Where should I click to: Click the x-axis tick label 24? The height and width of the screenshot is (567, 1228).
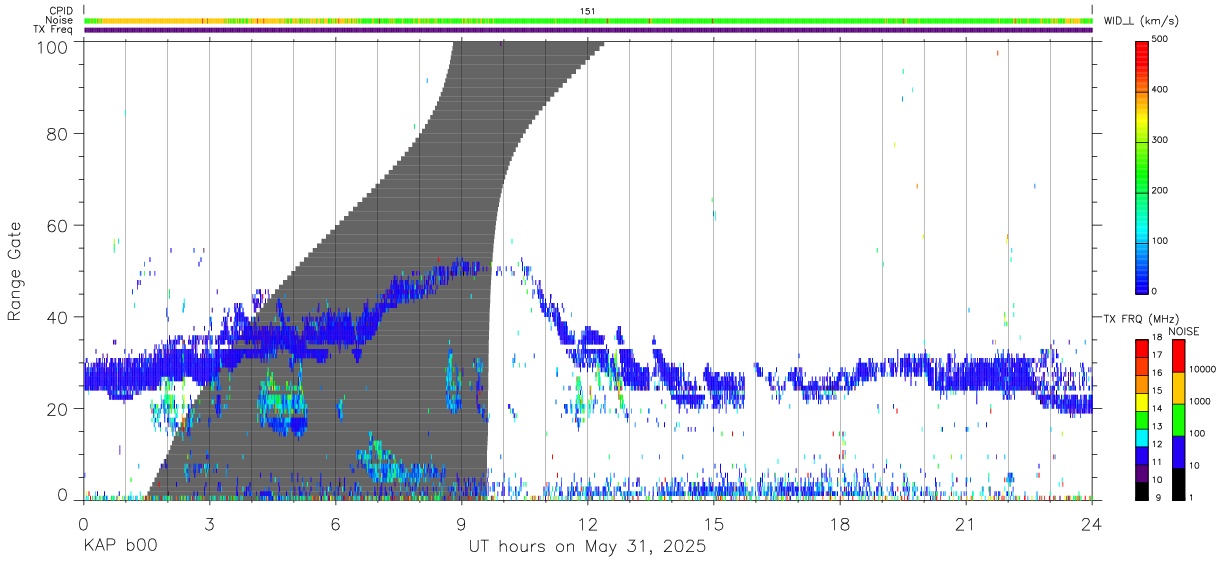1092,523
